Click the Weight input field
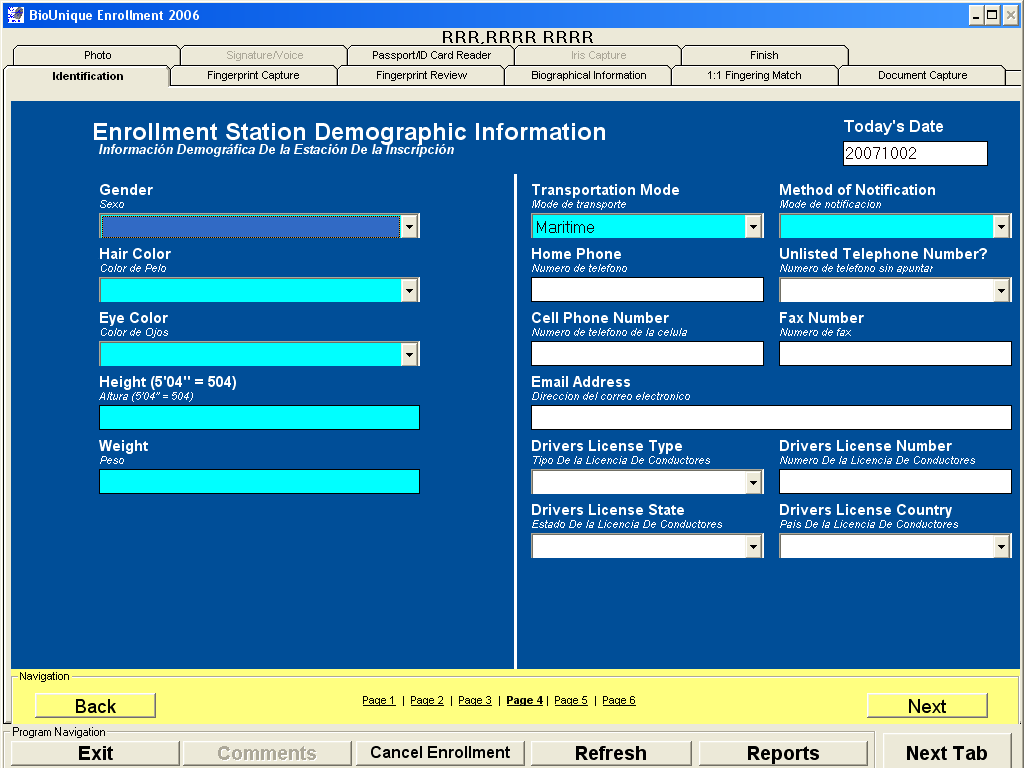1024x768 pixels. pyautogui.click(x=259, y=482)
